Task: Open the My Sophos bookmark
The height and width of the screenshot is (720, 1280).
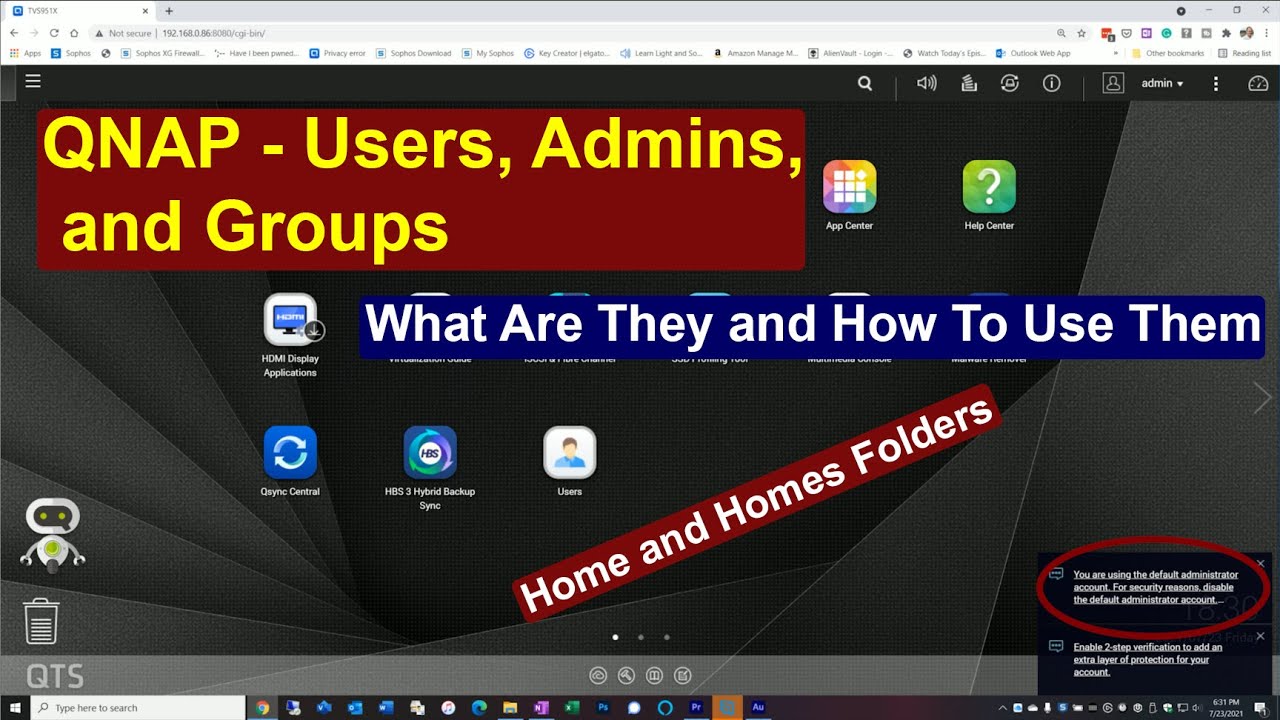Action: [489, 53]
